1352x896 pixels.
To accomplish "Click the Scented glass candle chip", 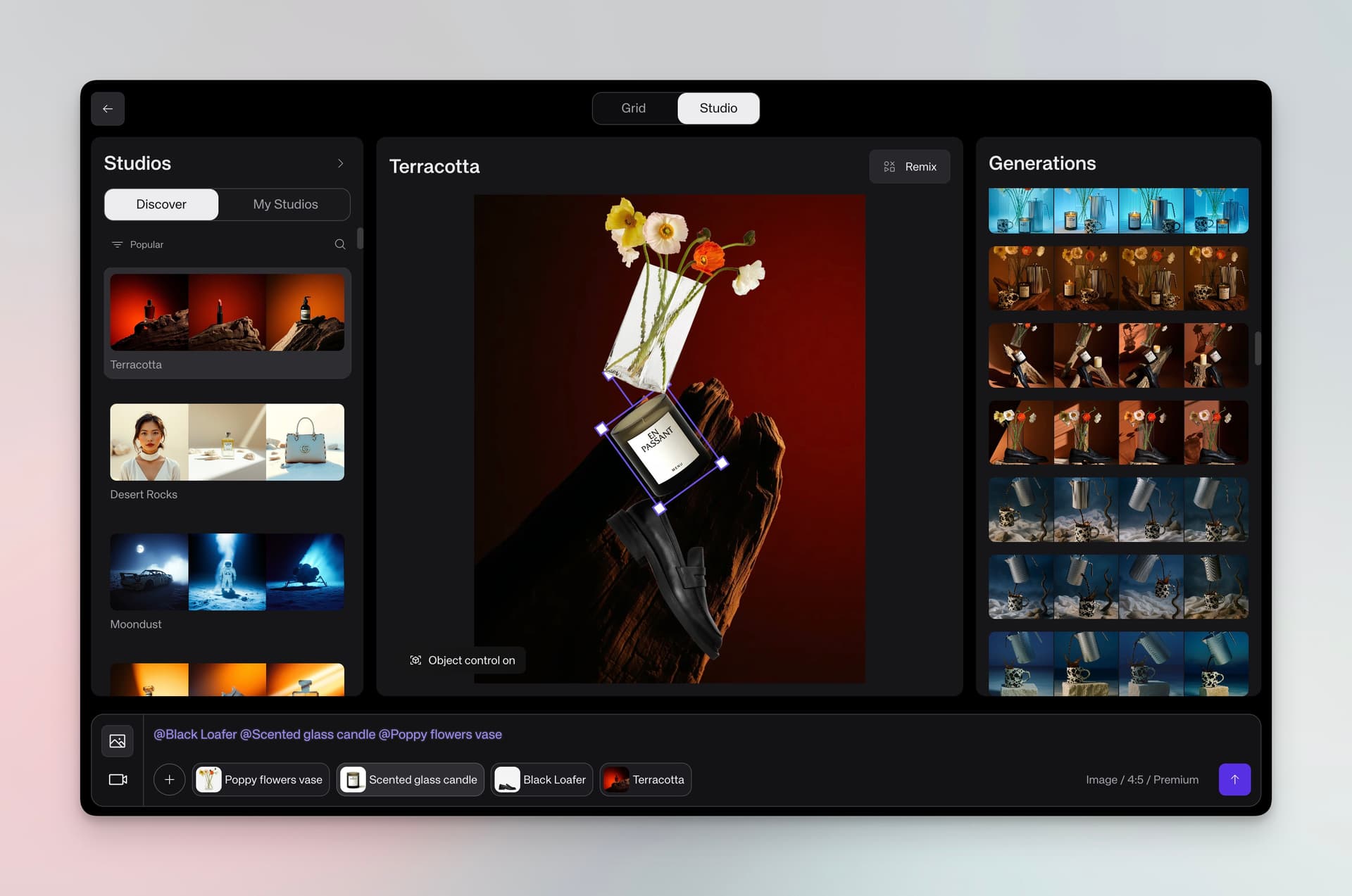I will tap(411, 780).
